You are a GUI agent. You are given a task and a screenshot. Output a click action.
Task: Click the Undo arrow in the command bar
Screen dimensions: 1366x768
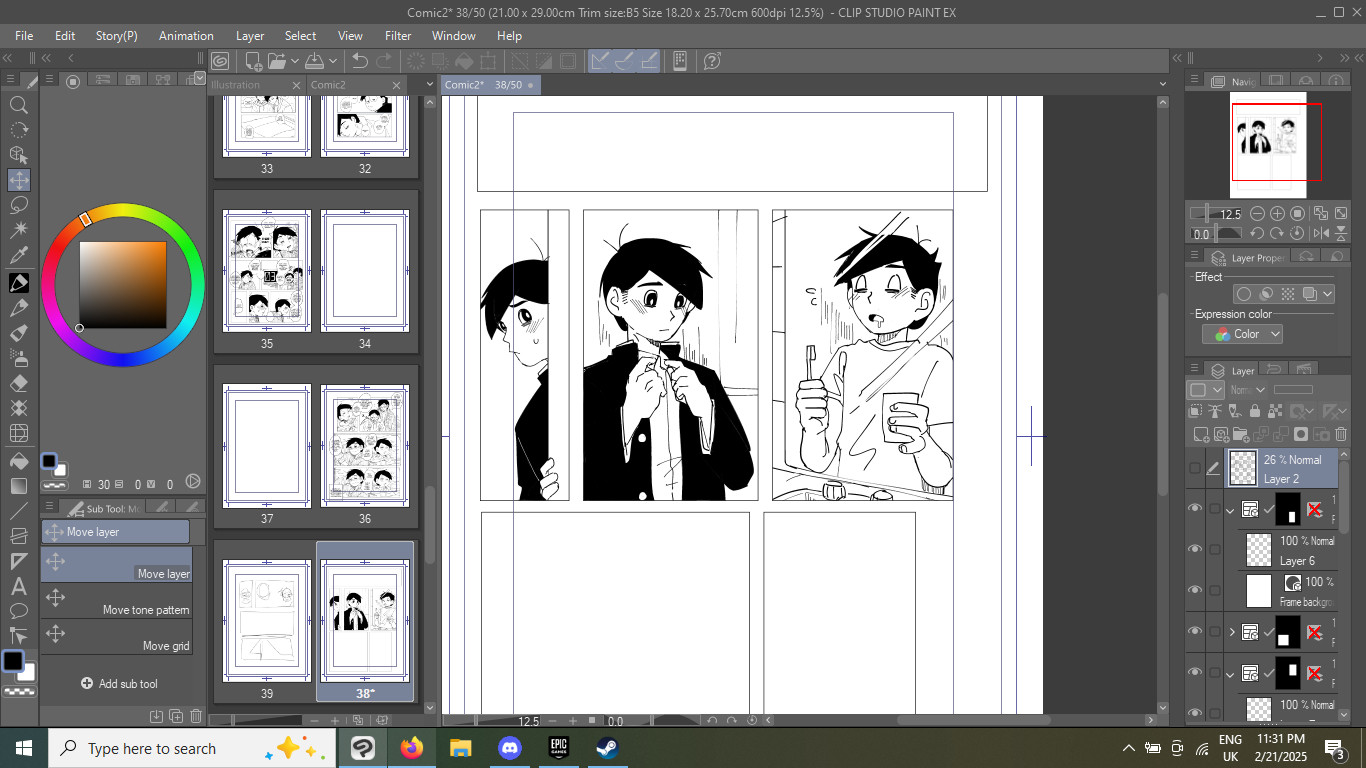pyautogui.click(x=360, y=61)
